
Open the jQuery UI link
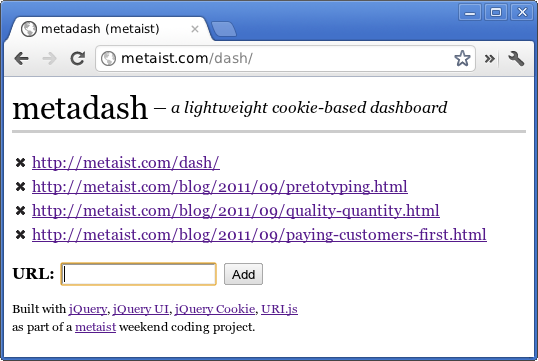point(141,309)
